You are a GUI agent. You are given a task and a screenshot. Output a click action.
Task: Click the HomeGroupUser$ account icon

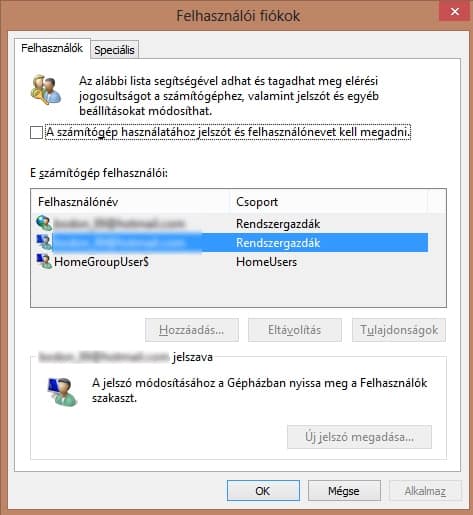click(44, 262)
